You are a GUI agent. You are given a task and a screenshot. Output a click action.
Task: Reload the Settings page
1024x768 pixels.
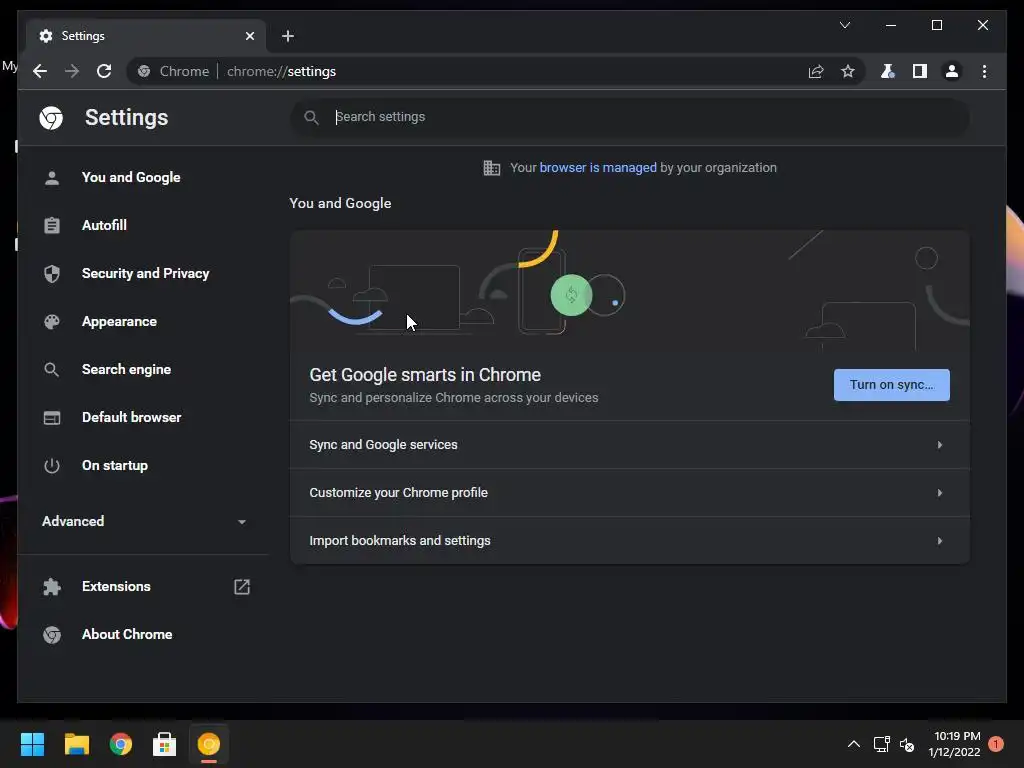pos(104,71)
